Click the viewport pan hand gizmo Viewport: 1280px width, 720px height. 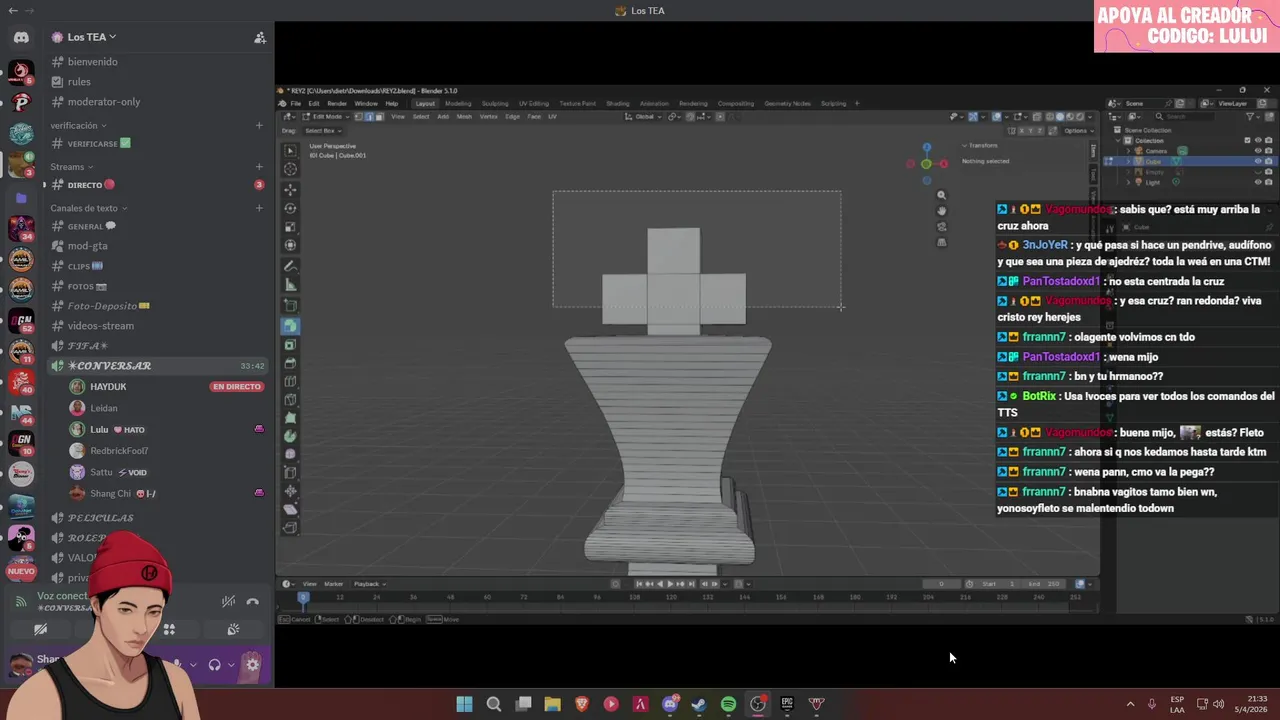(x=941, y=211)
